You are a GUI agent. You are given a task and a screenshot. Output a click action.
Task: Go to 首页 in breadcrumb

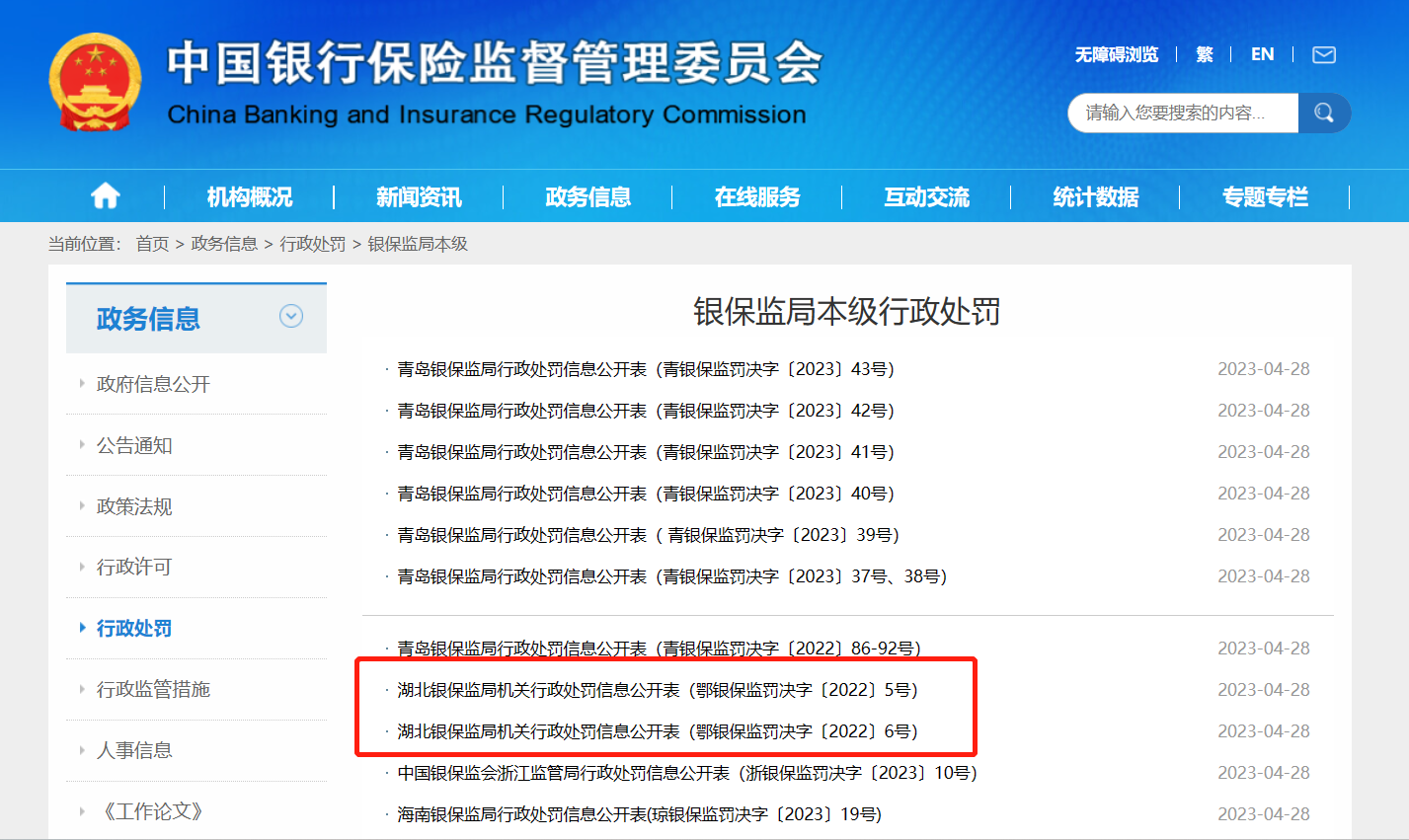(153, 244)
